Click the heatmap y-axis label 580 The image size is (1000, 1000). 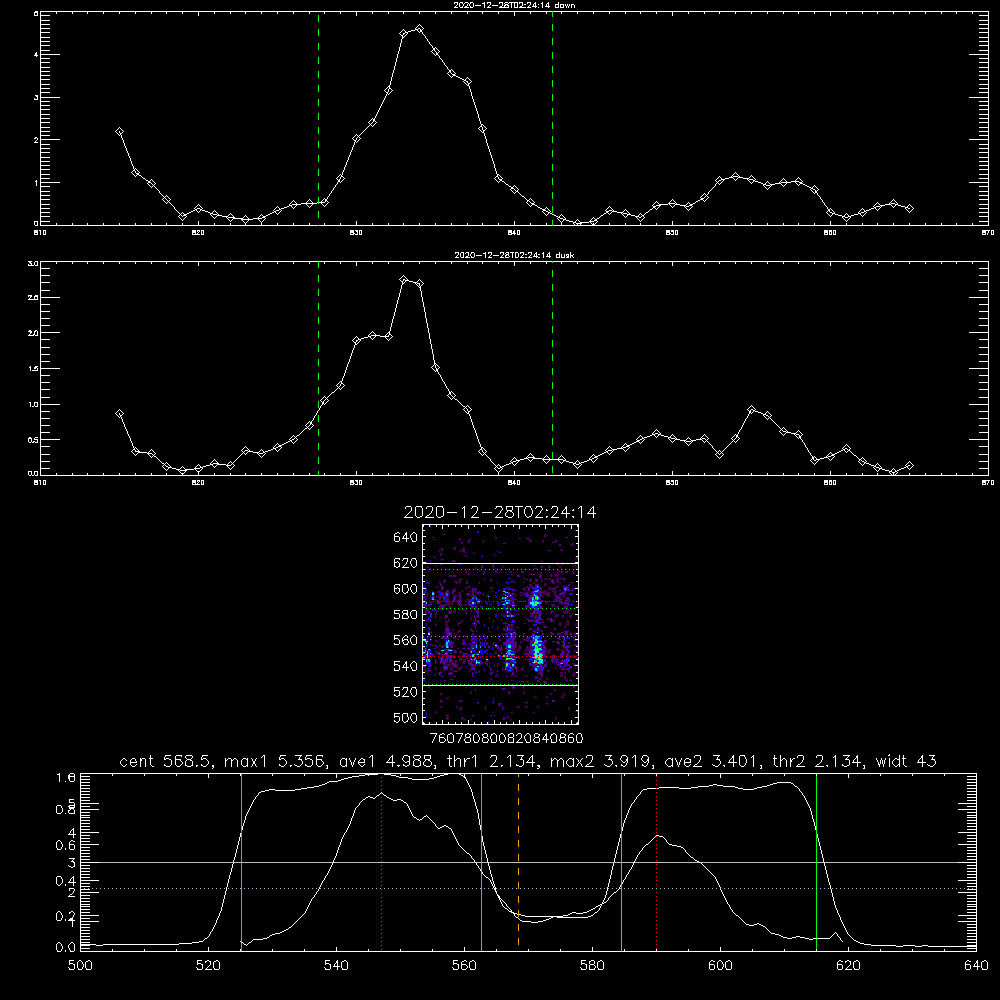405,615
